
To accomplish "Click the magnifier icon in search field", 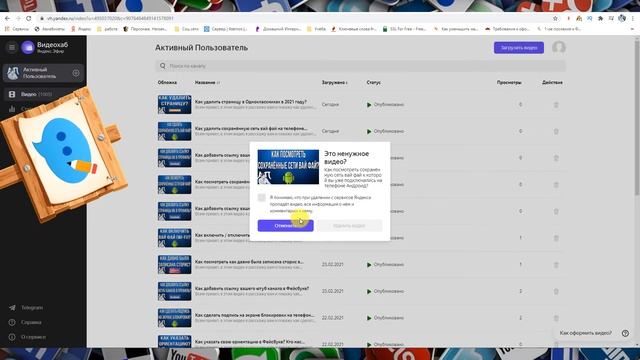I will pos(163,66).
